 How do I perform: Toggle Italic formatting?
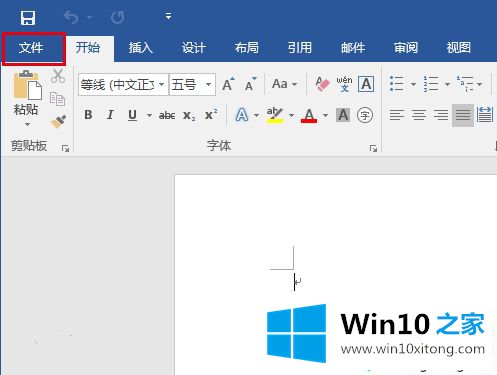[110, 115]
